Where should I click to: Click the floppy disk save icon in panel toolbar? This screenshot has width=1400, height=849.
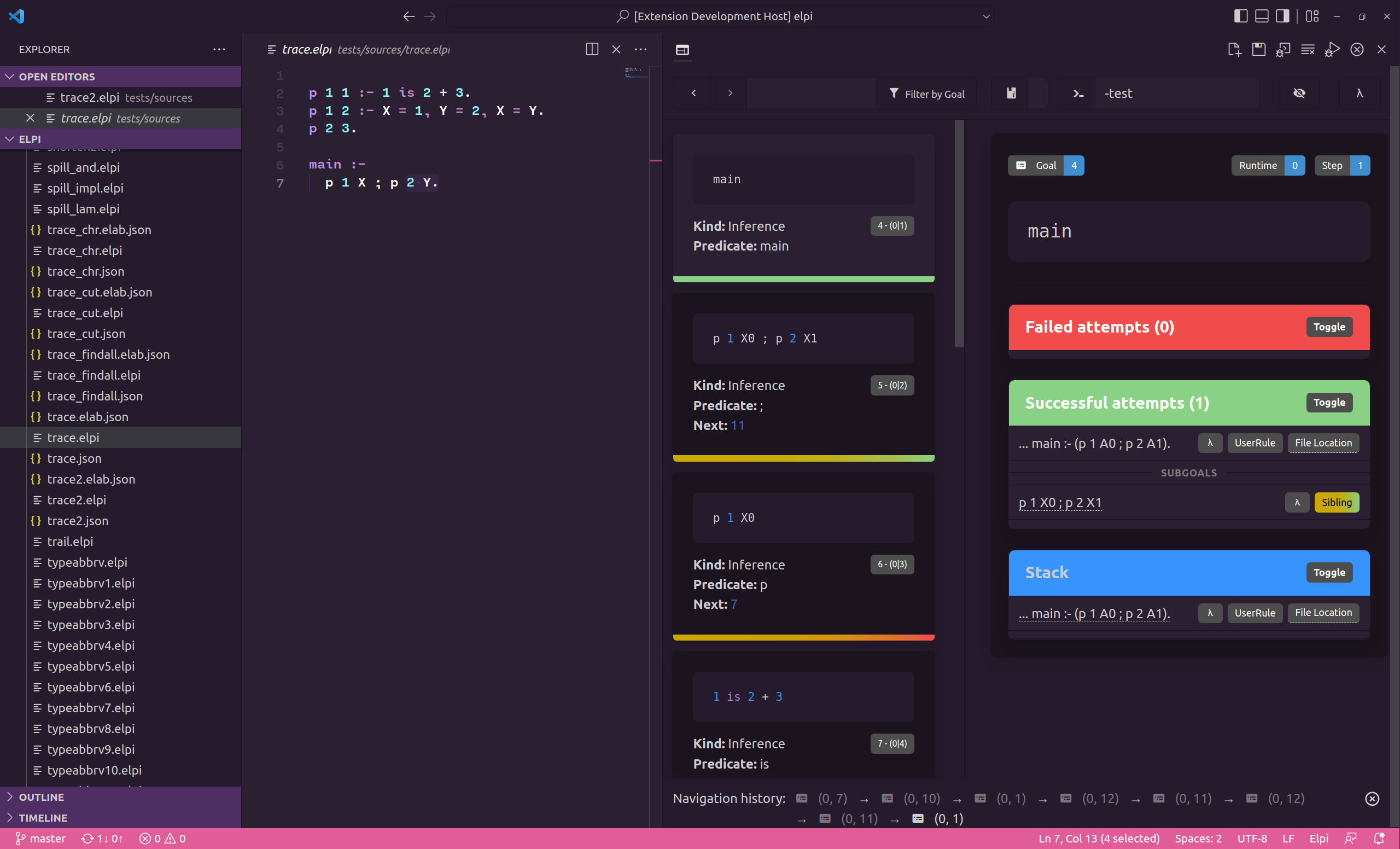[1258, 49]
